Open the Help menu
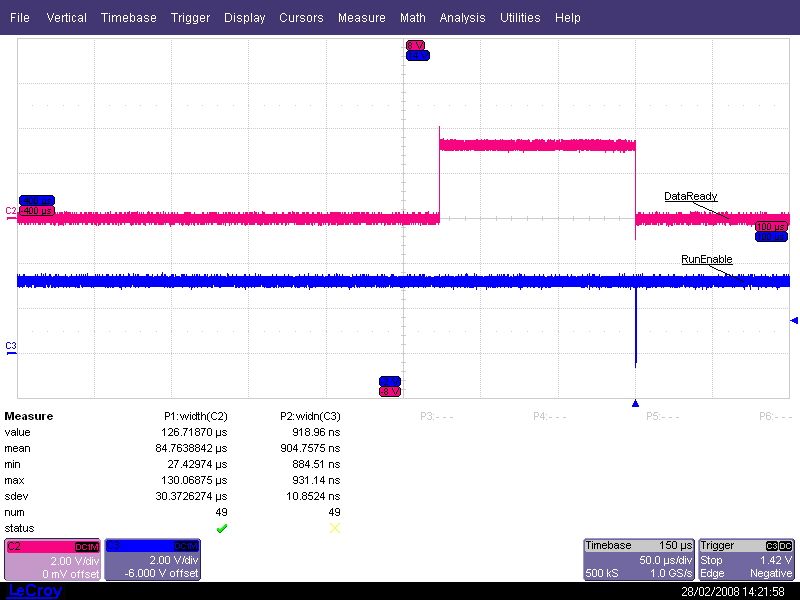Image resolution: width=800 pixels, height=600 pixels. click(x=567, y=18)
